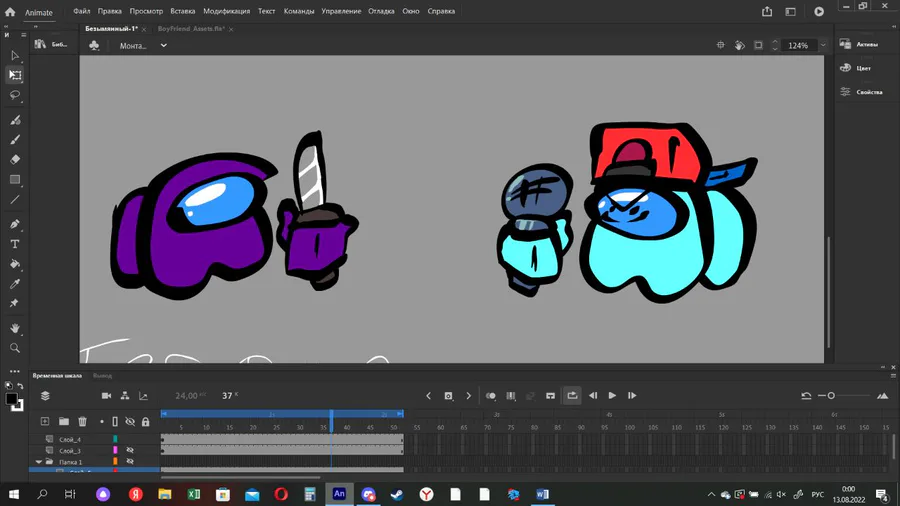This screenshot has width=900, height=506.
Task: Click the Home icon
Action: (x=10, y=11)
